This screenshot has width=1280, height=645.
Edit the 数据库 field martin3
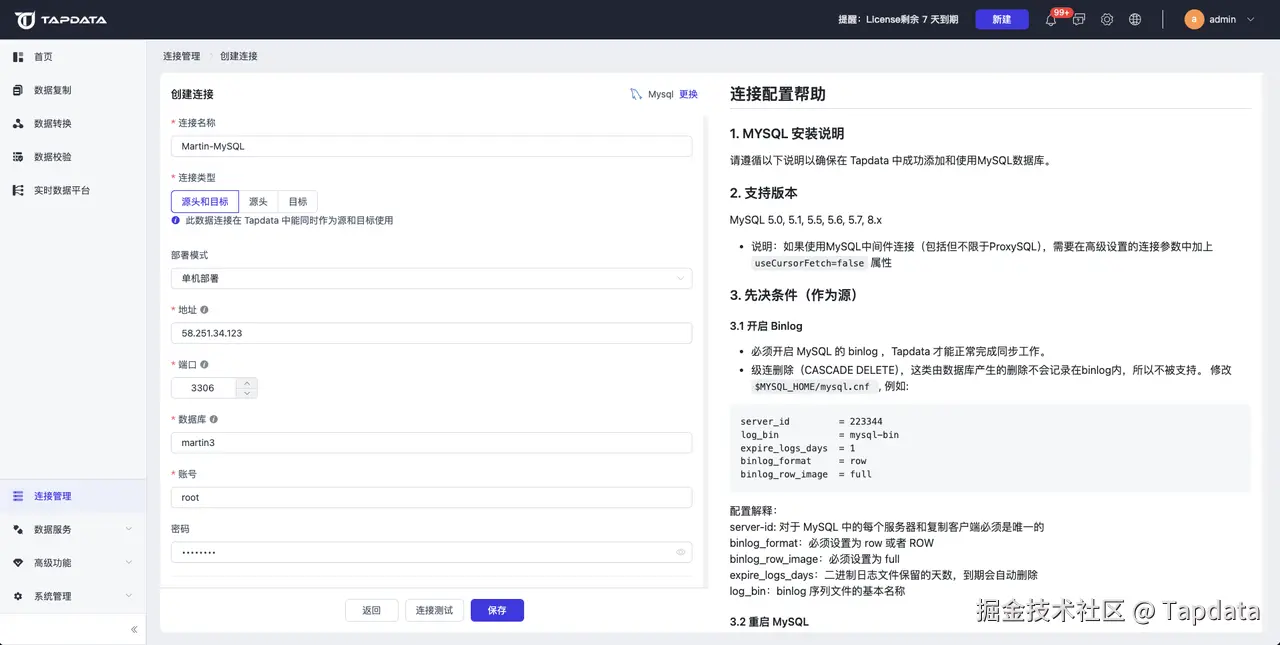(431, 442)
